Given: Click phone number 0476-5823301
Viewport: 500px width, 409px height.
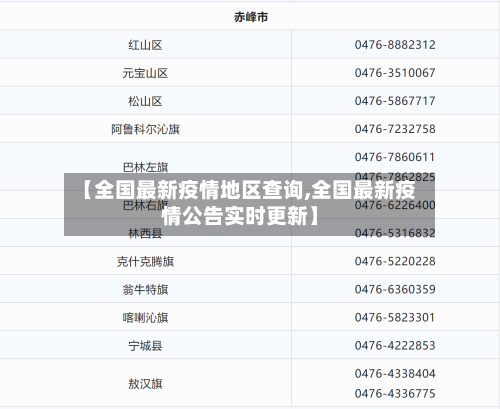Looking at the screenshot, I should (395, 317).
